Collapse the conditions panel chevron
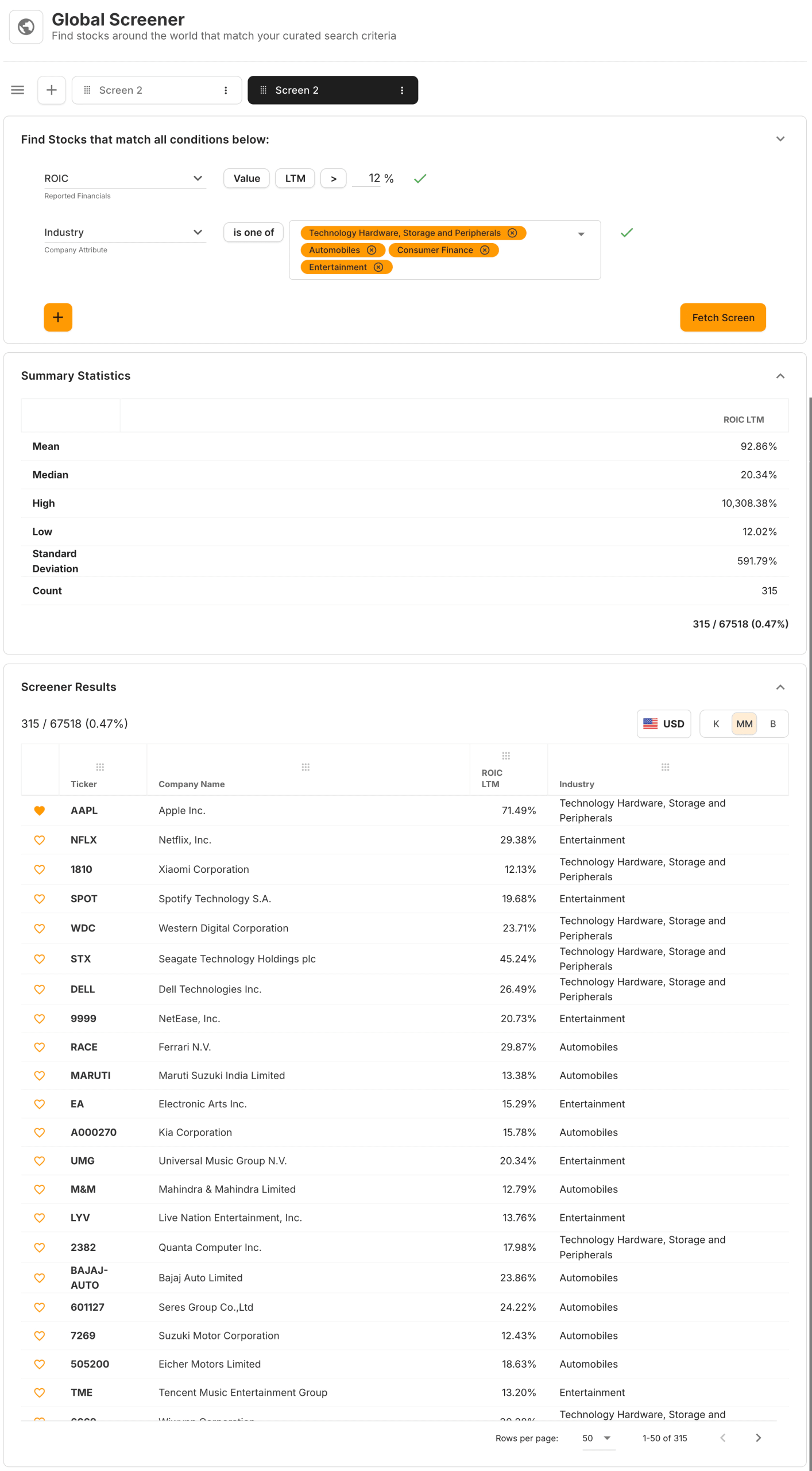The width and height of the screenshot is (812, 1471). coord(780,139)
